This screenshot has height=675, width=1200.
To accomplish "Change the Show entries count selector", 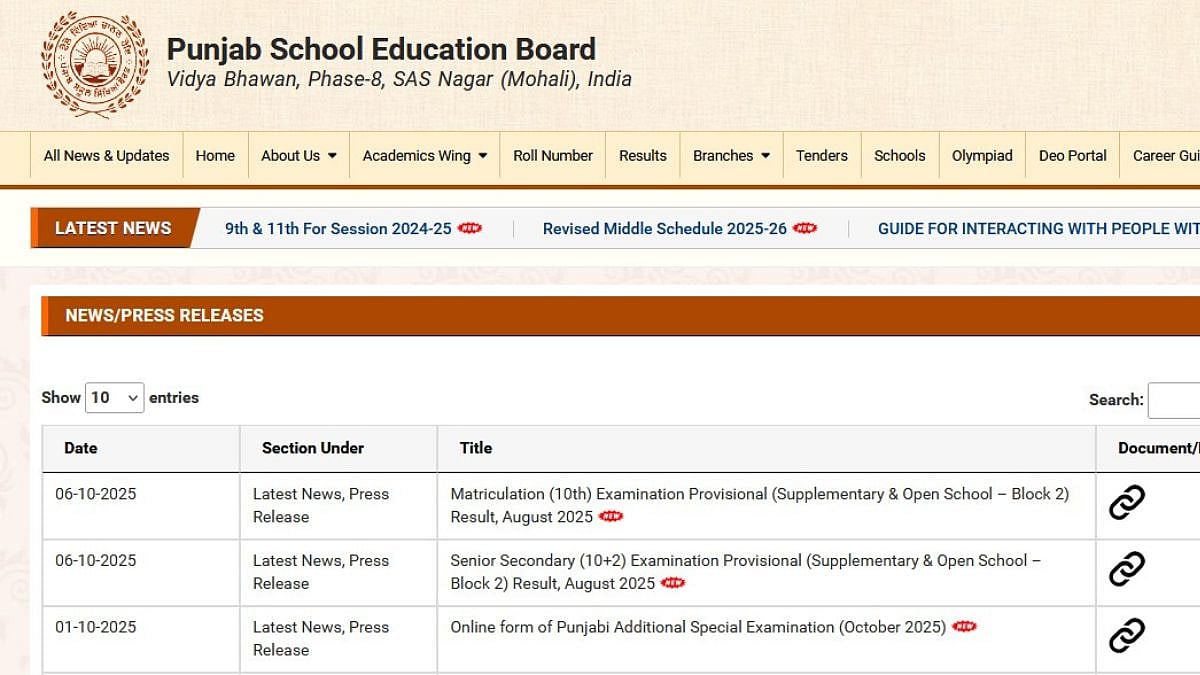I will pyautogui.click(x=114, y=398).
